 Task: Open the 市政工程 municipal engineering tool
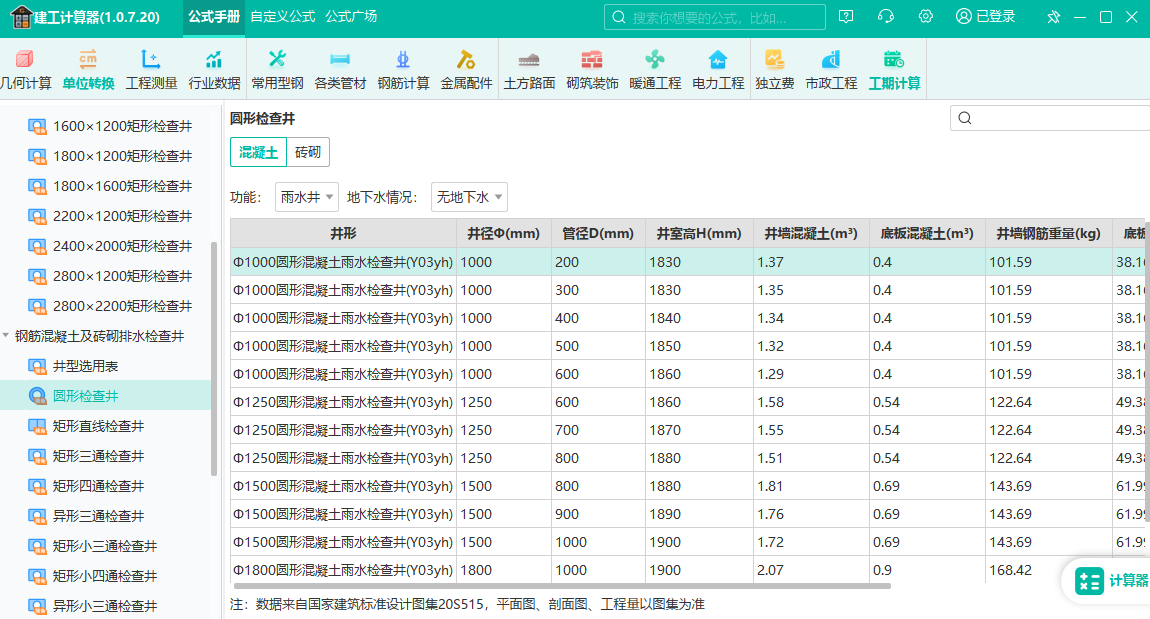(831, 70)
